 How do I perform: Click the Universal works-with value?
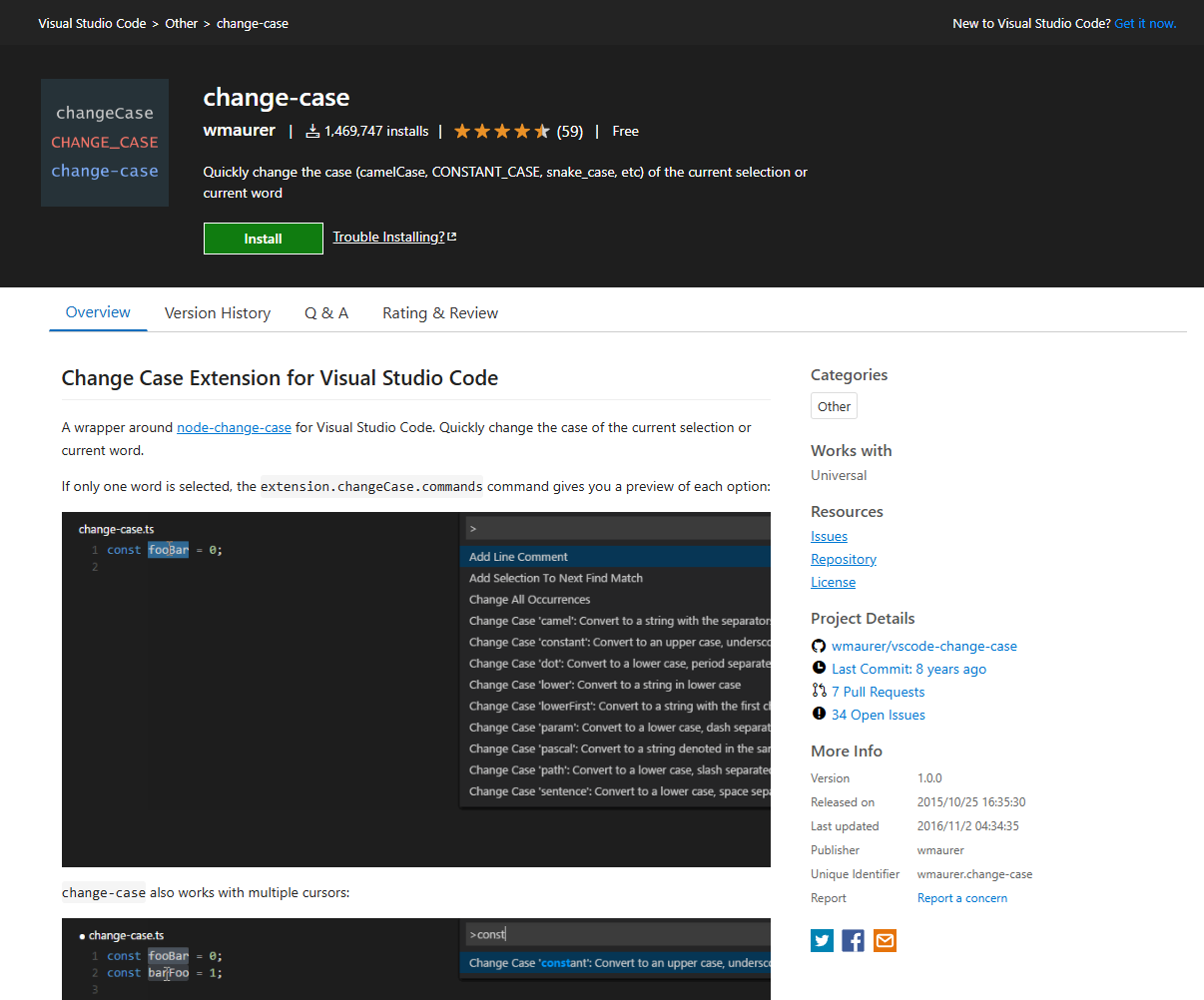coord(839,475)
